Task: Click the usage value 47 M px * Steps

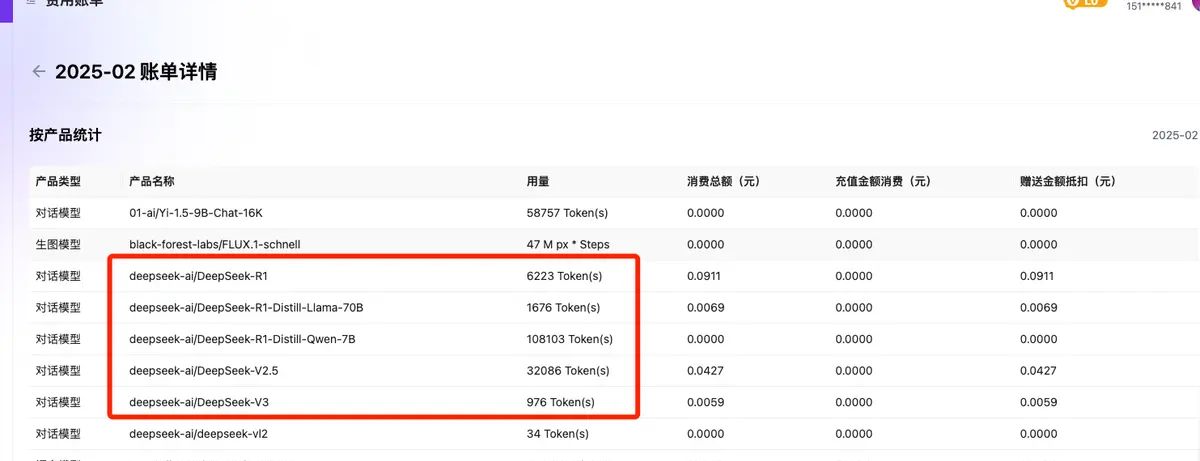Action: tap(568, 244)
